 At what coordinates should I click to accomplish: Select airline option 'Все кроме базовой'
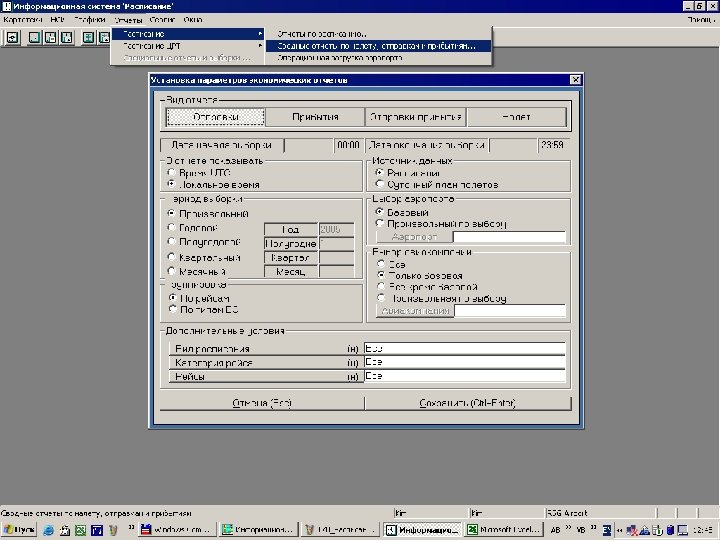pos(381,286)
